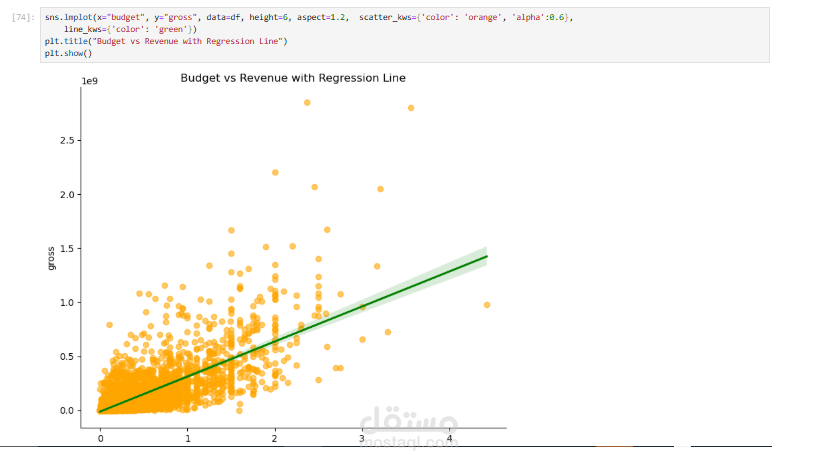Click the x-axis tick label 1
Screen dimensions: 819x460
[188, 439]
